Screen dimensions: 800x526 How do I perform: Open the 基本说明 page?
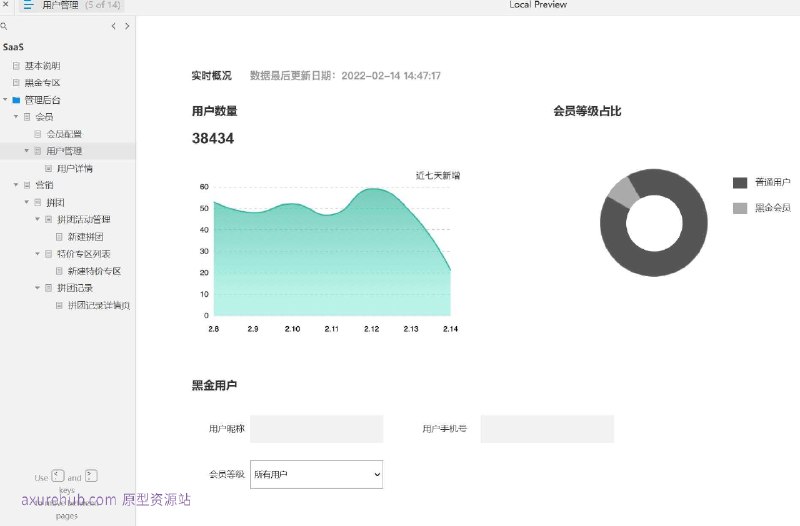coord(42,66)
